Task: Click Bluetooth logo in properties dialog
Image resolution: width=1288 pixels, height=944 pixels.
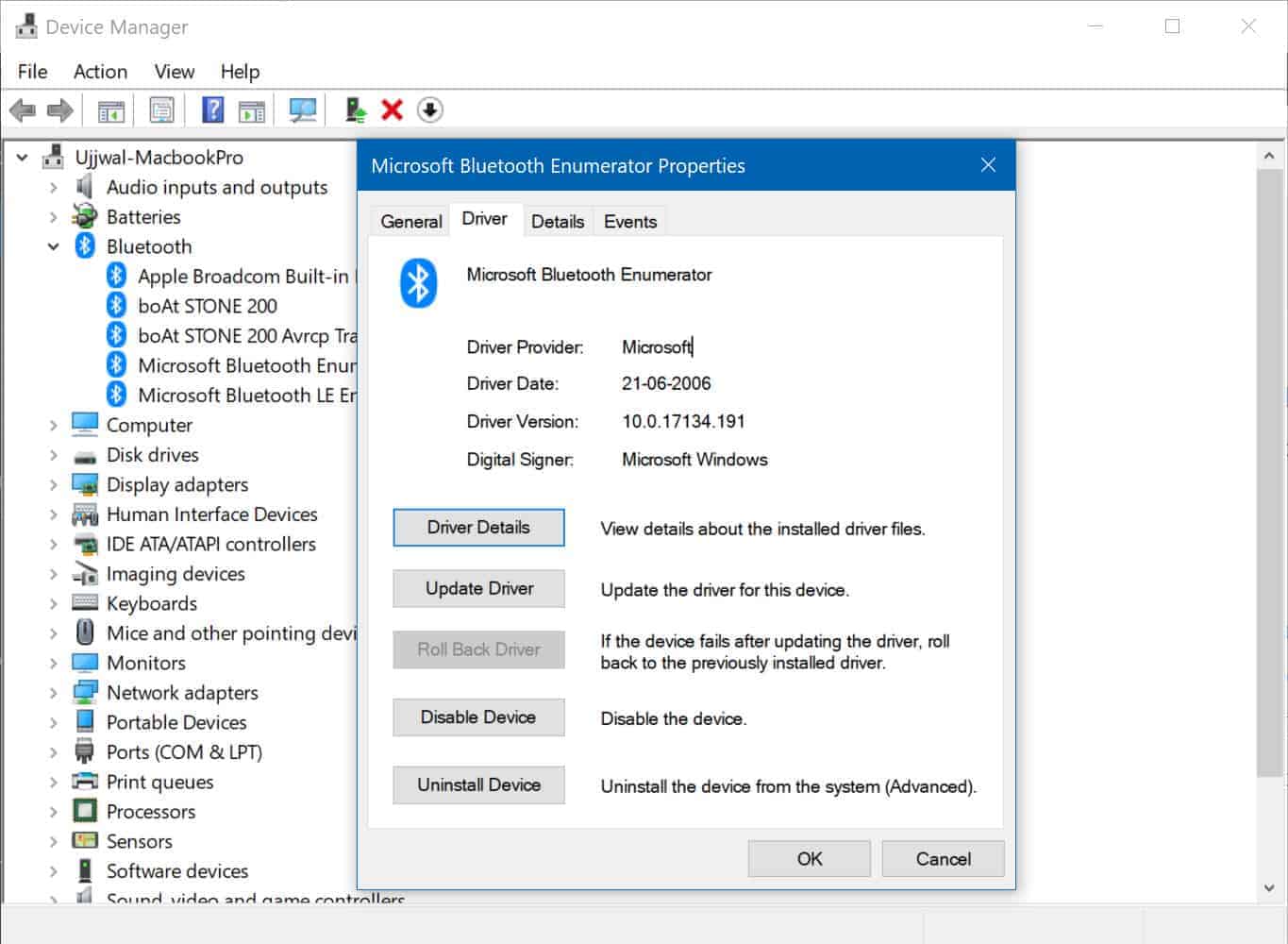Action: pos(418,283)
